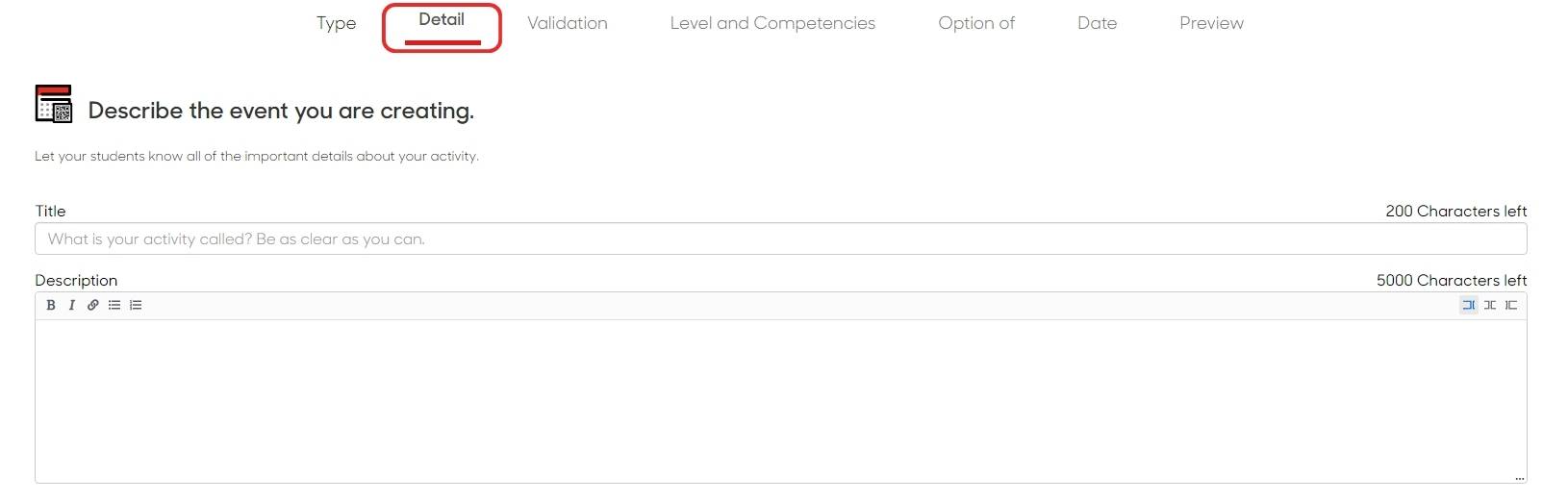Insert a hyperlink using the link icon
This screenshot has width=1568, height=502.
tap(92, 305)
